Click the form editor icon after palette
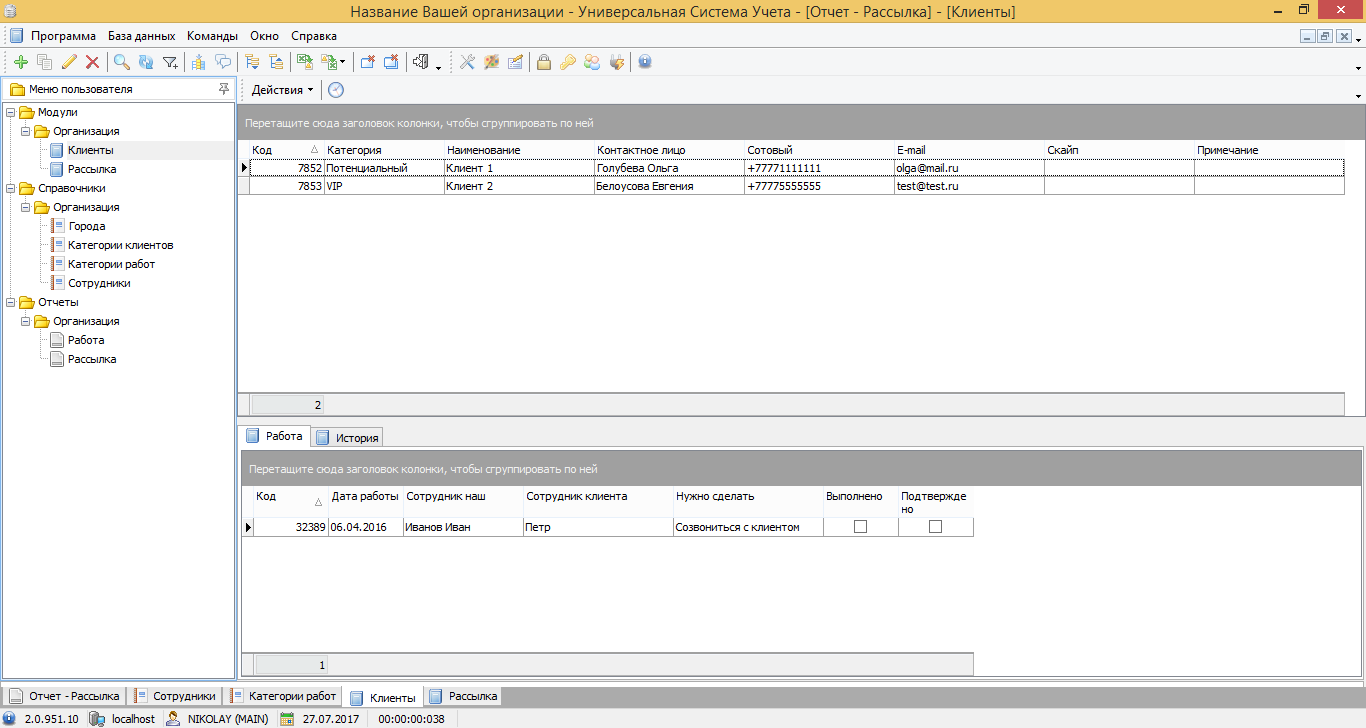 515,62
